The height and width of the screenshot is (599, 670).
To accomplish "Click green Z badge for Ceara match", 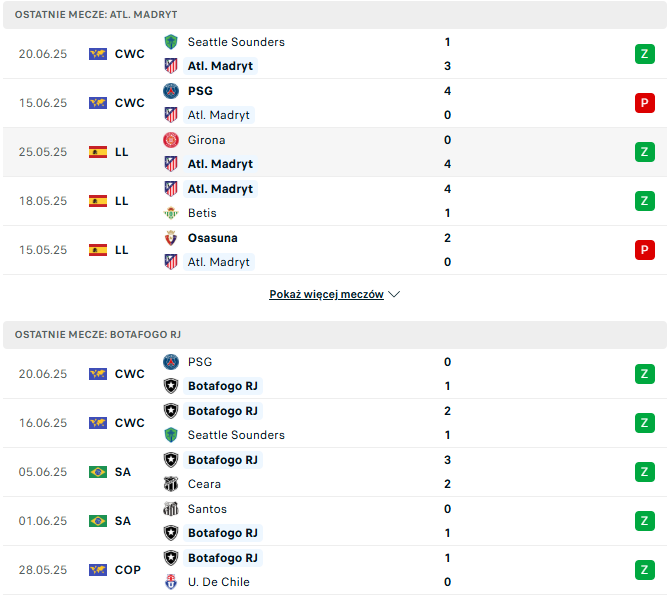I will point(645,472).
